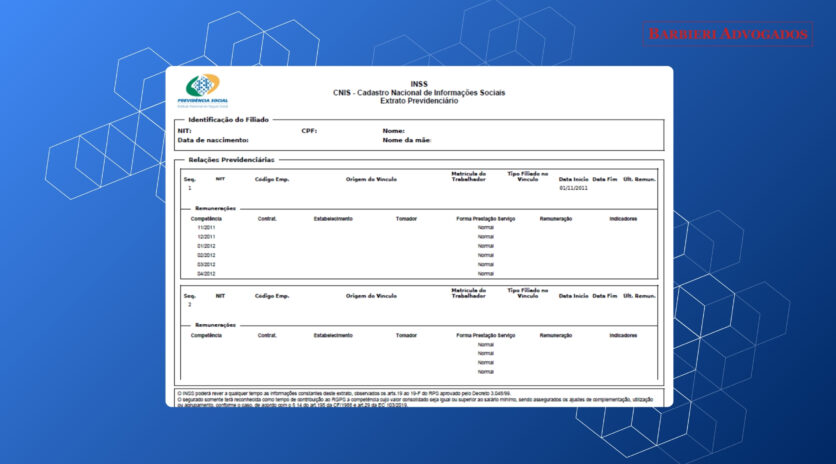Select the 12/2011 competência row

[206, 236]
